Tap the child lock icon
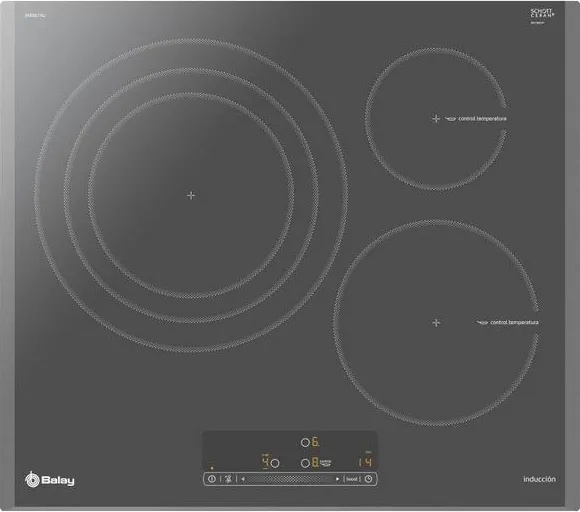580x512 pixels. [x=228, y=479]
